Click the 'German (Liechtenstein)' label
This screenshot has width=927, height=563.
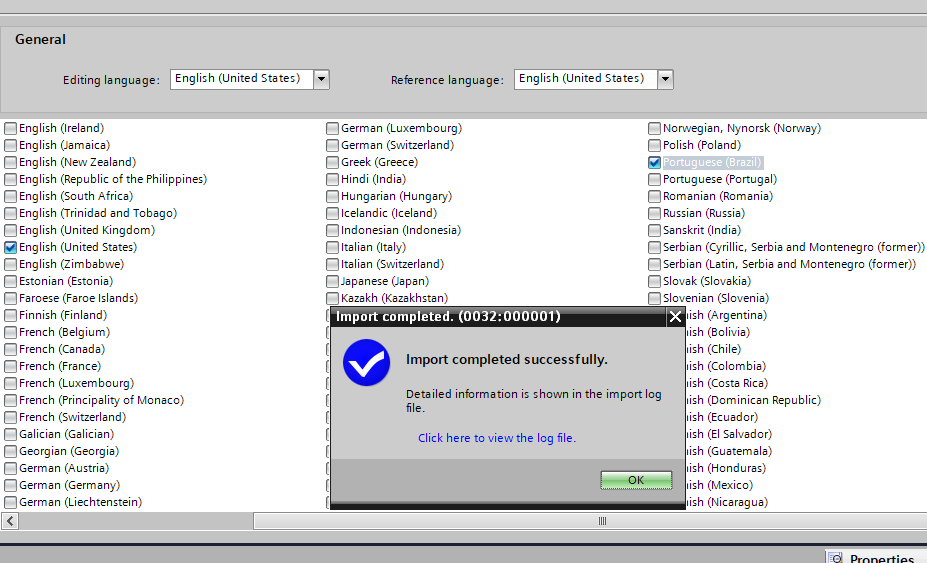(80, 502)
